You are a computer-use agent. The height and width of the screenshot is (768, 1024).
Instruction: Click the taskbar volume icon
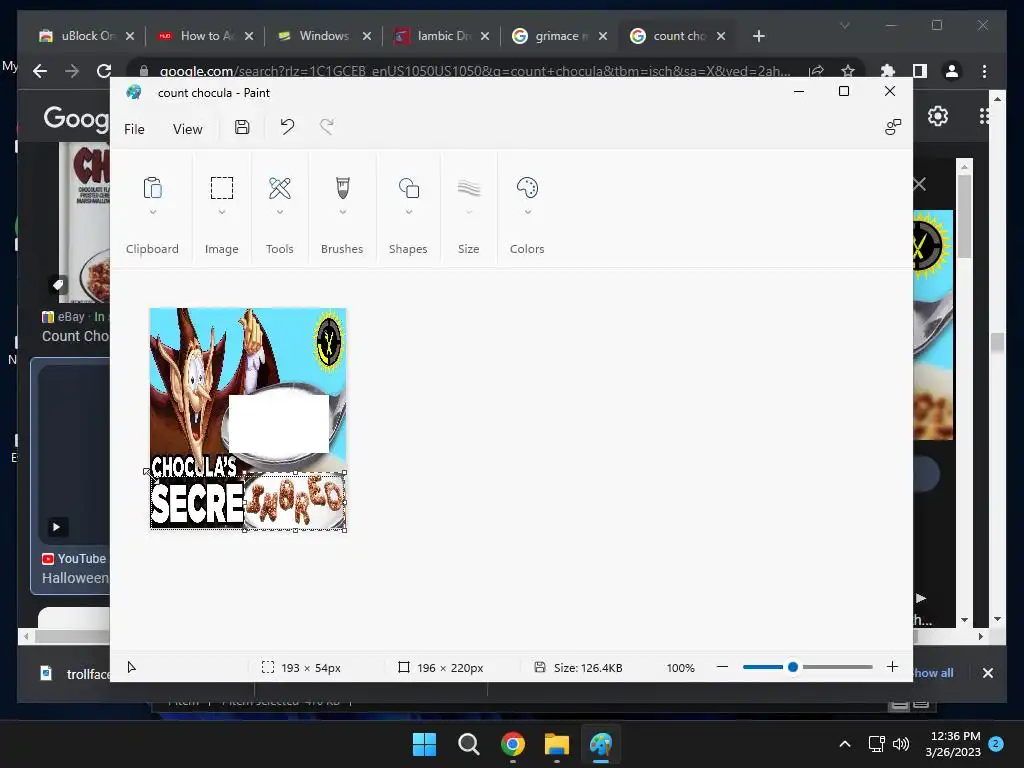[x=901, y=744]
